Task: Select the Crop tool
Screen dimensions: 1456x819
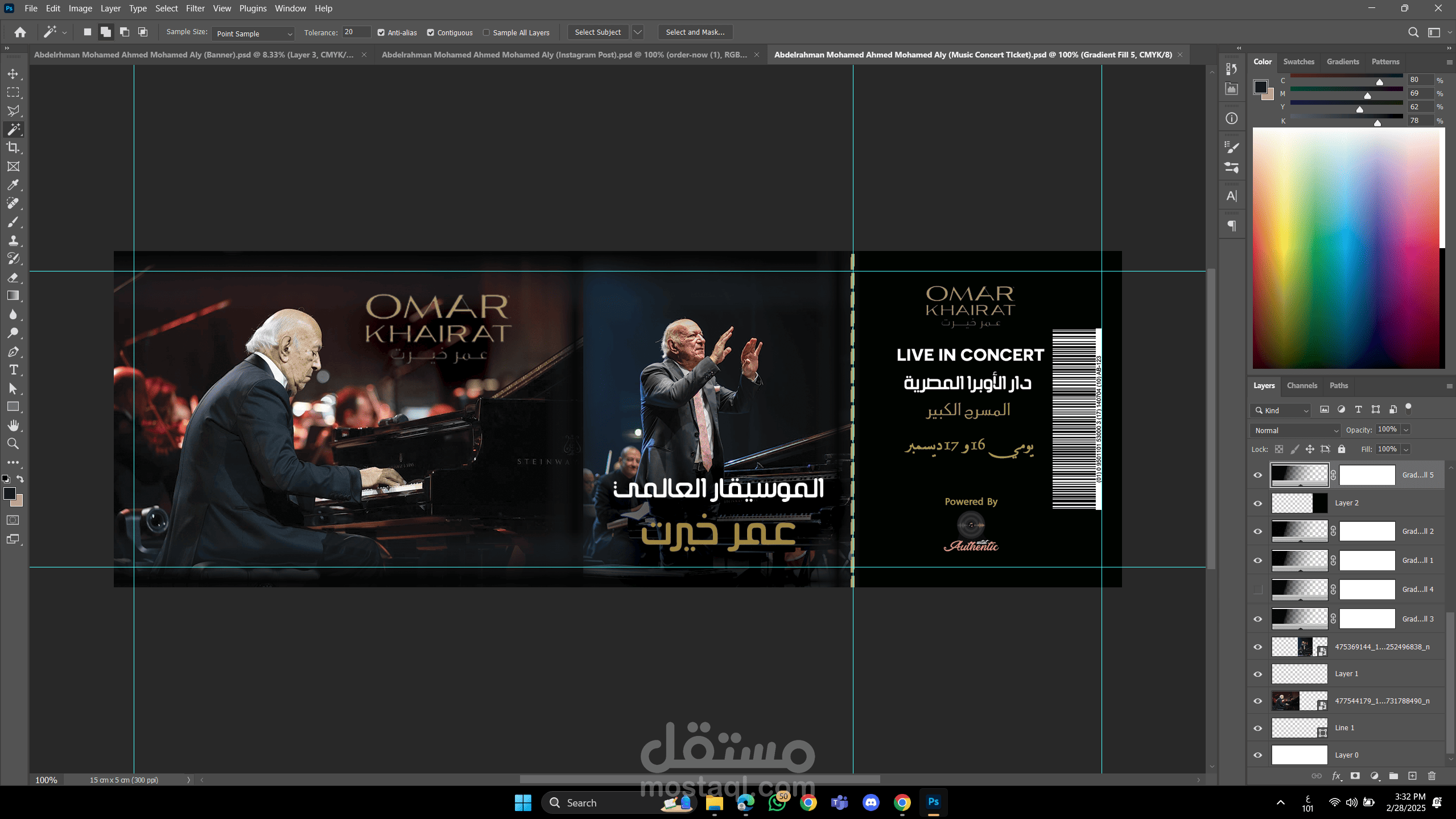Action: pos(13,148)
